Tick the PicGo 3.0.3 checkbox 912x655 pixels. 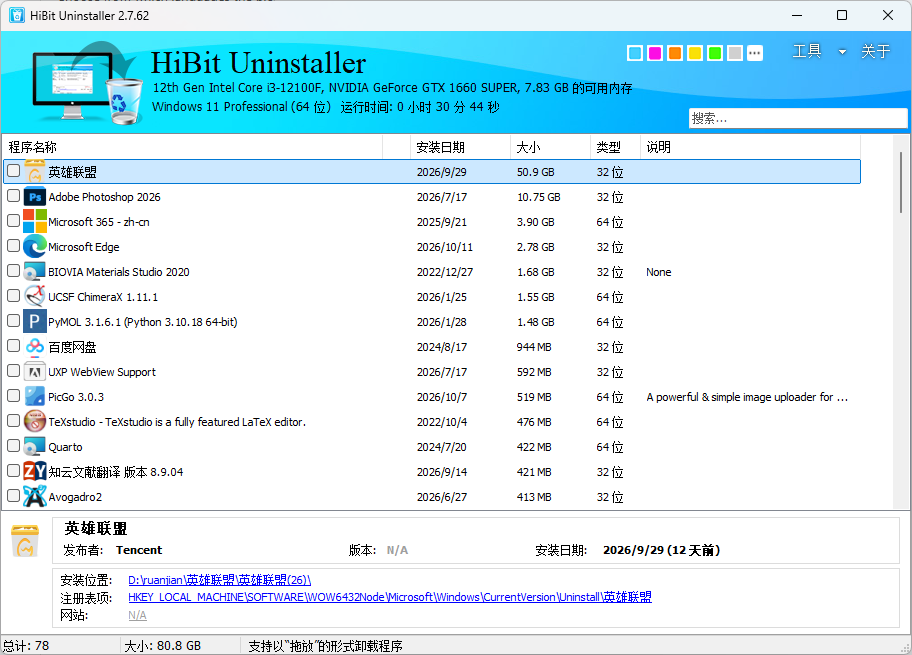click(13, 396)
